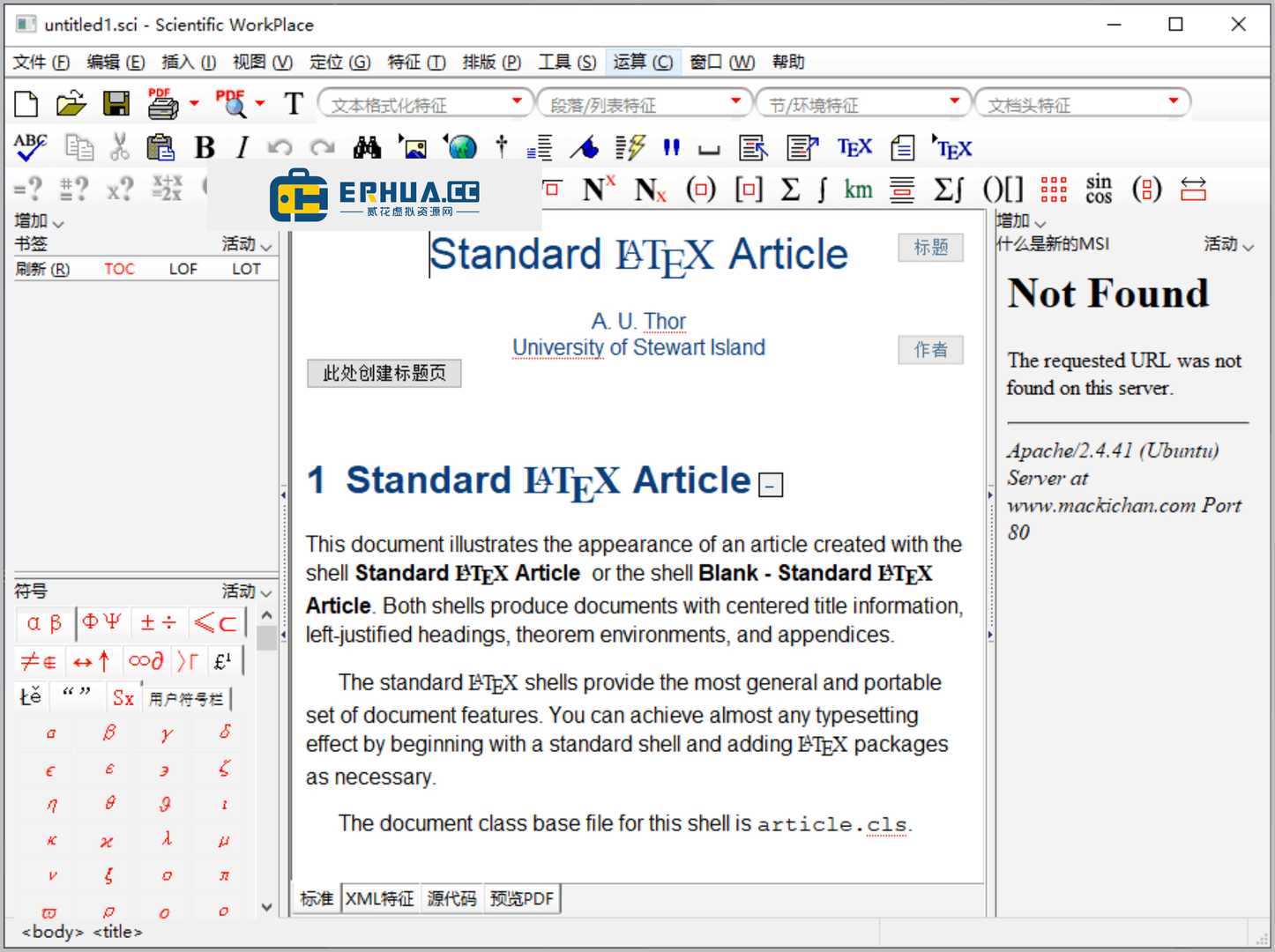1275x952 pixels.
Task: Insert subscript with the N_x icon
Action: [651, 189]
